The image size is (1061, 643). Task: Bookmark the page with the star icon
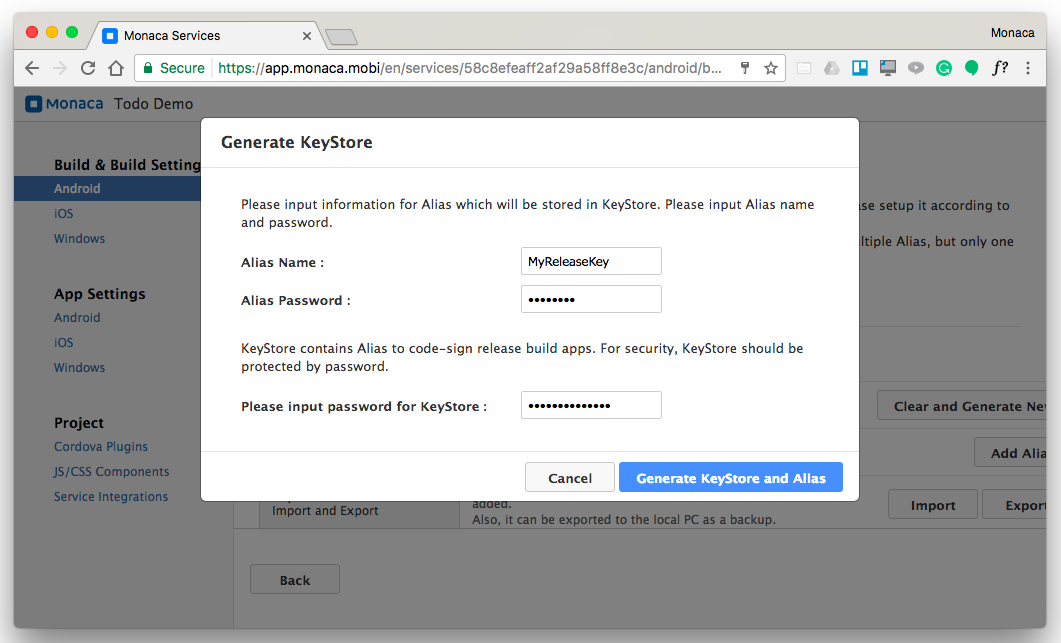[771, 68]
